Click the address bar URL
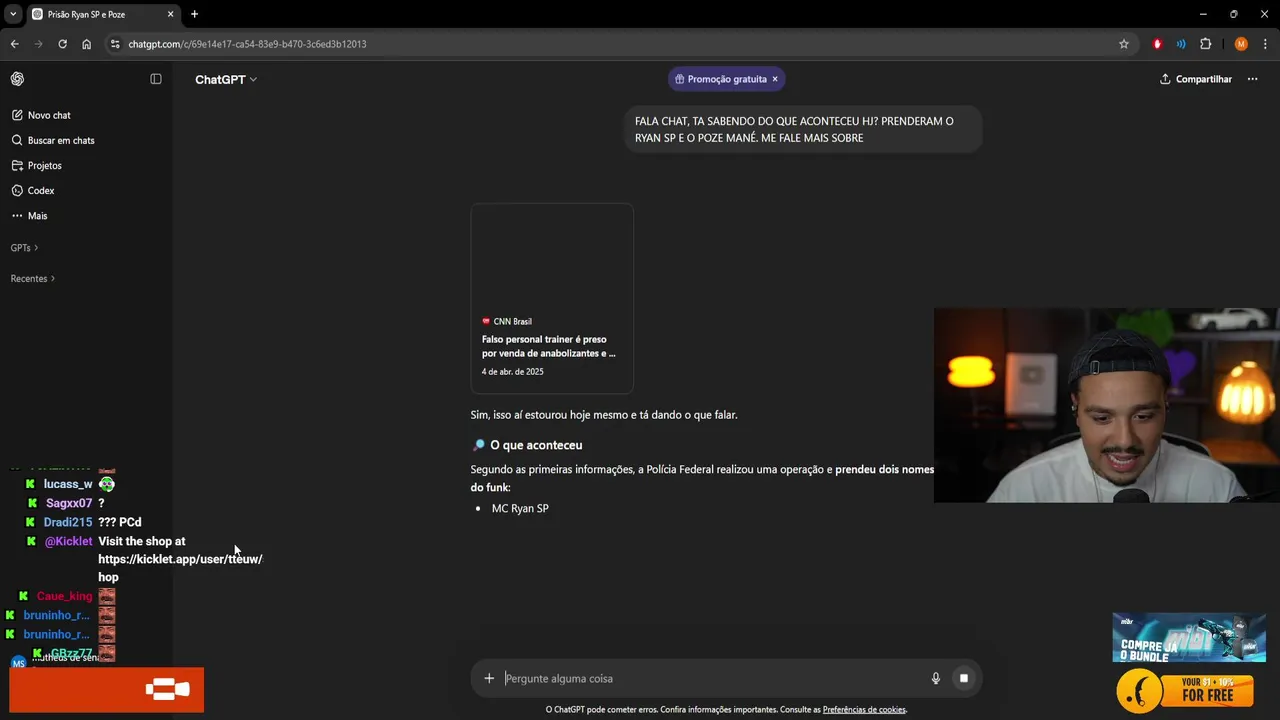The height and width of the screenshot is (720, 1280). (247, 44)
